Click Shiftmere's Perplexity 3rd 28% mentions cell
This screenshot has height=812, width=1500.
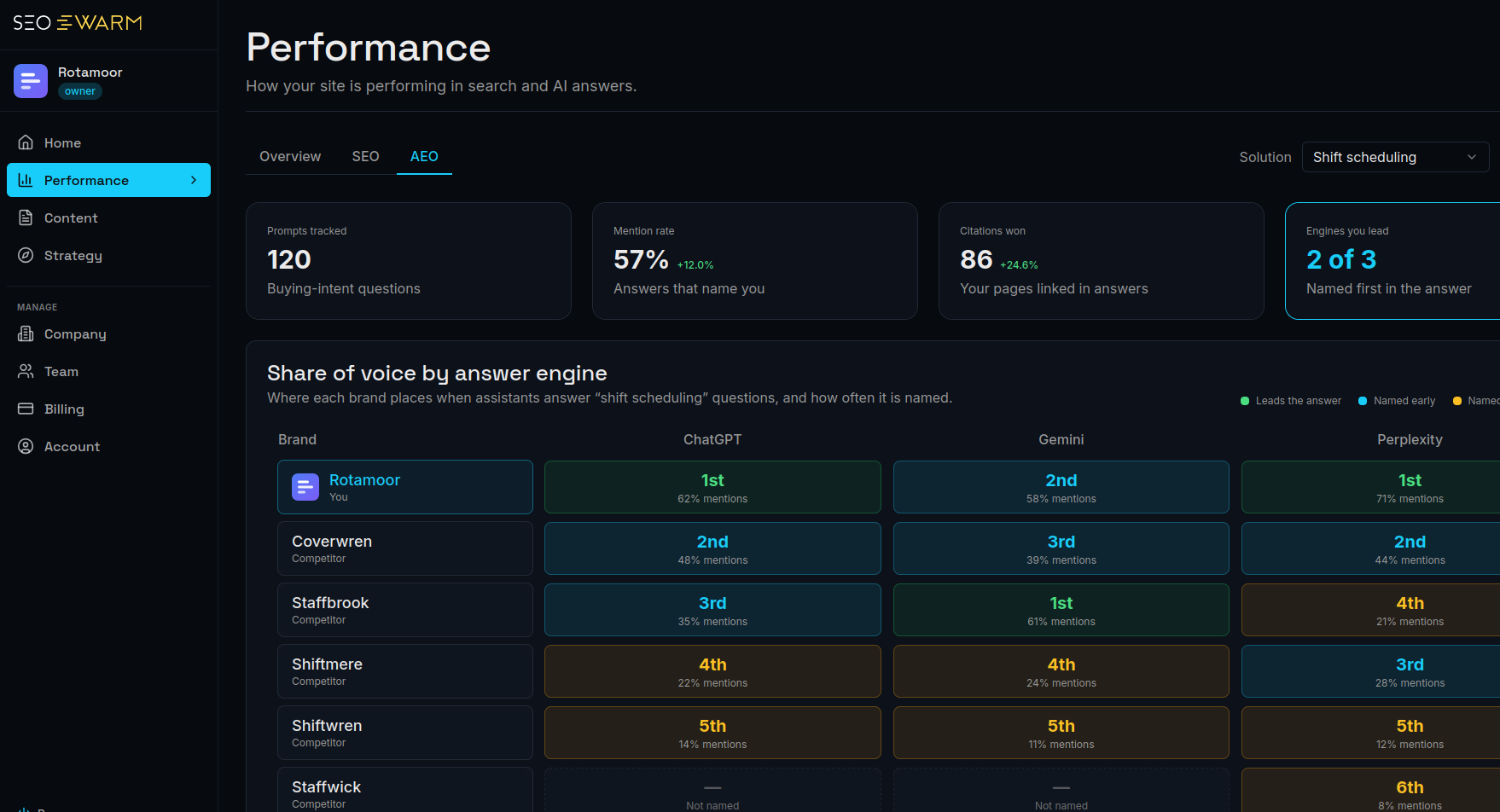(1370, 671)
